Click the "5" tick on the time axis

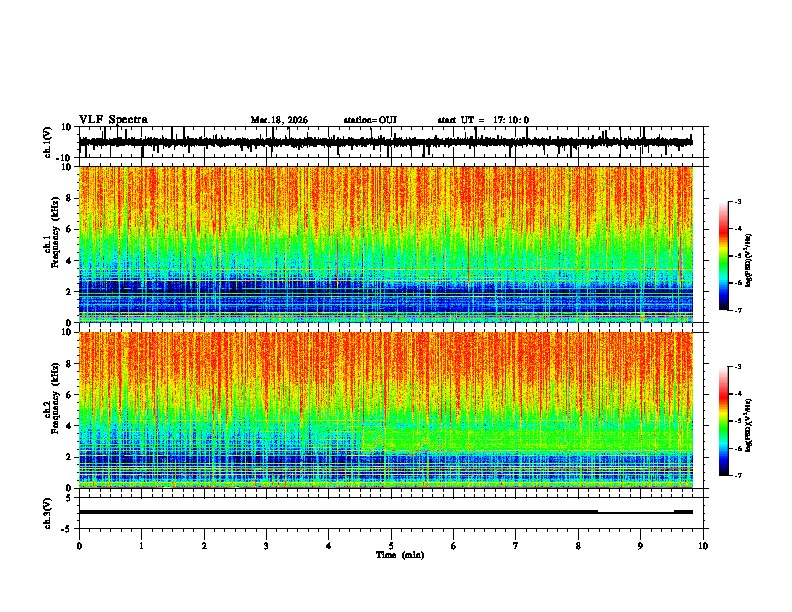pos(391,546)
